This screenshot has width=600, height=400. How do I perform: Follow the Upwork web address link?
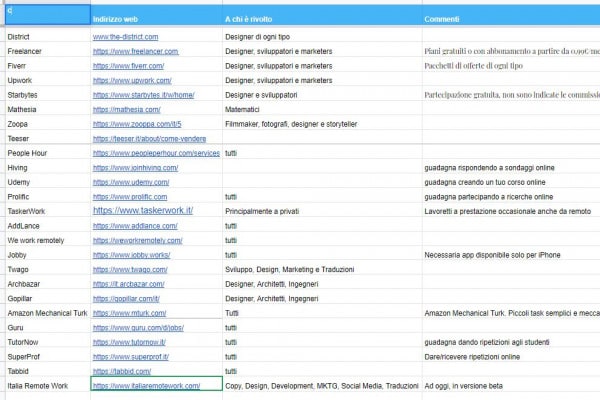[x=131, y=80]
